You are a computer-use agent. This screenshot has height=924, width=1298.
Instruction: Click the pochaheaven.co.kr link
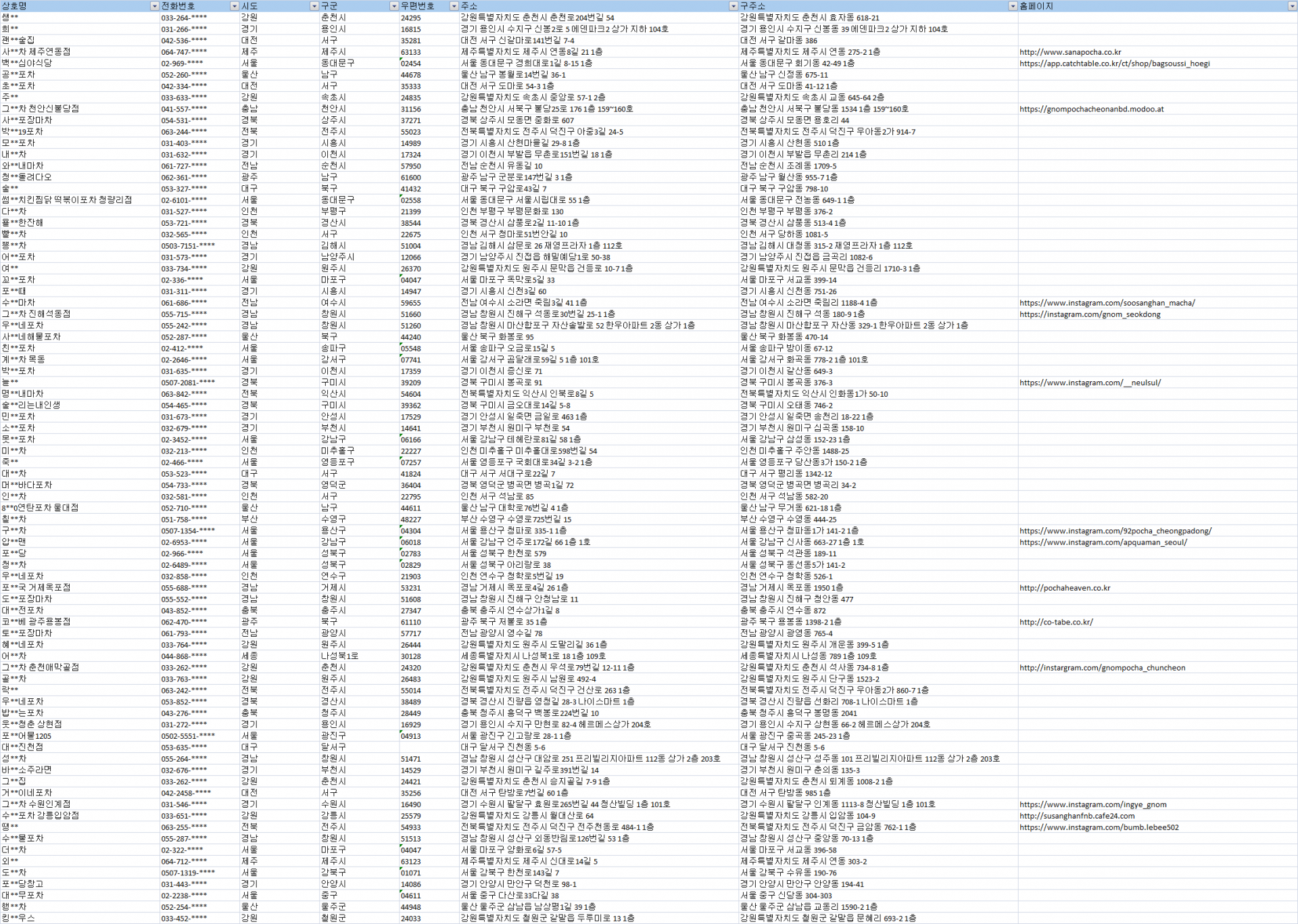[x=1064, y=588]
